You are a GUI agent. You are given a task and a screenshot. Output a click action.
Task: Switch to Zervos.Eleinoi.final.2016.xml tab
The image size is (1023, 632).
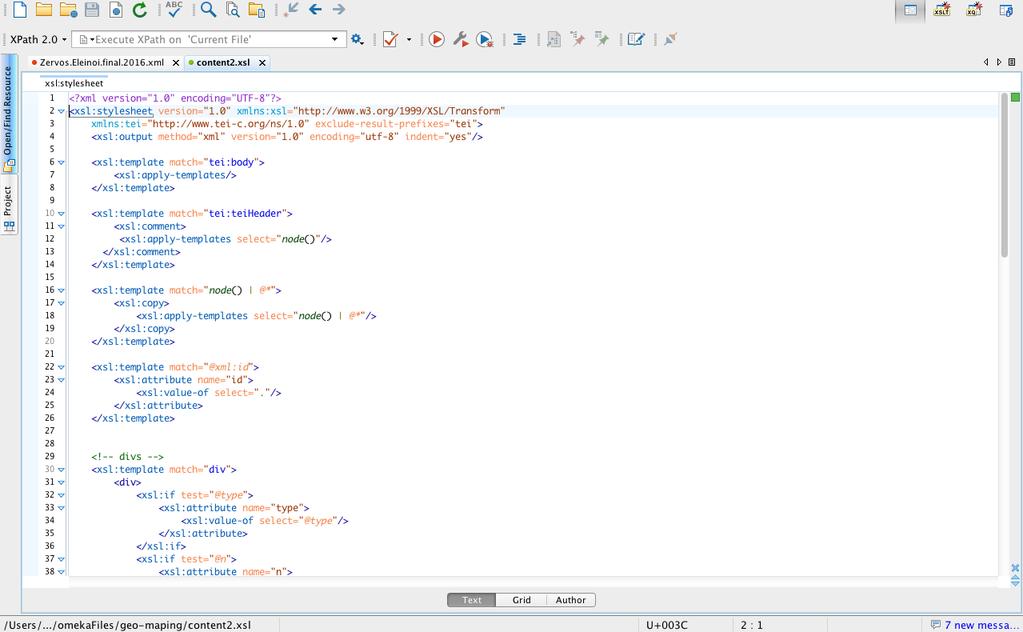[101, 63]
